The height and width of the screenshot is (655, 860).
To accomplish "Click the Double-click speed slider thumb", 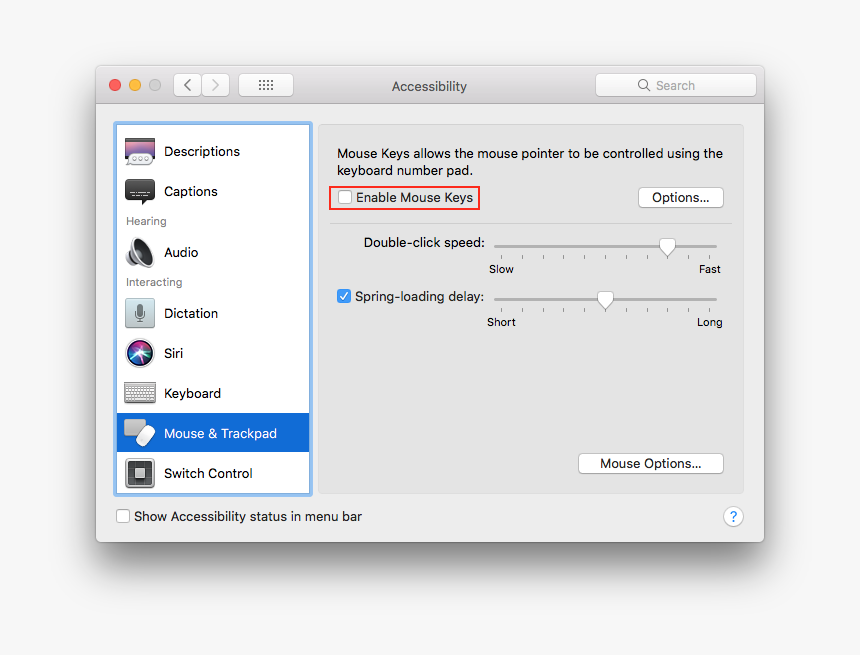I will [x=667, y=247].
